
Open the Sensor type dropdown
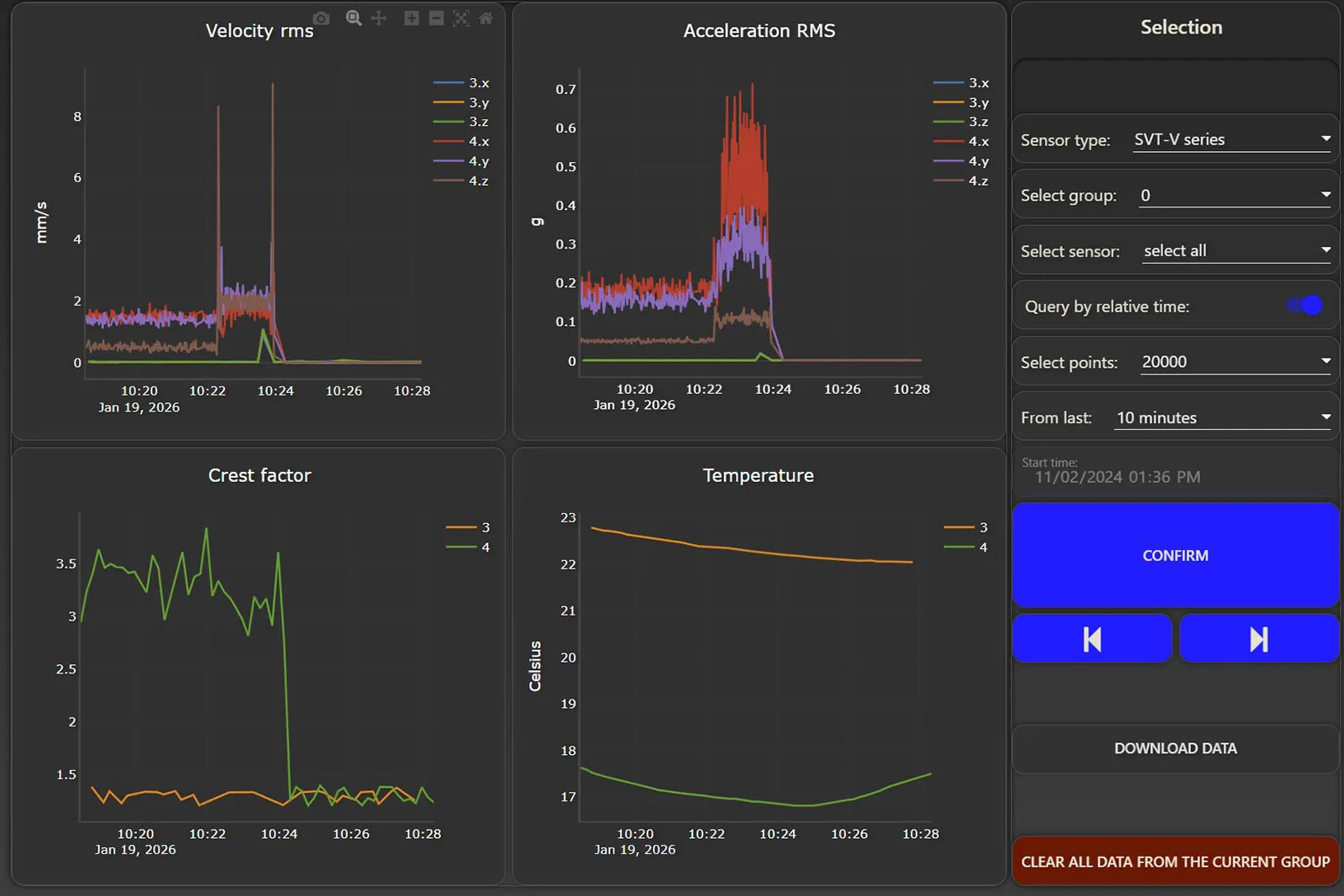[x=1231, y=139]
